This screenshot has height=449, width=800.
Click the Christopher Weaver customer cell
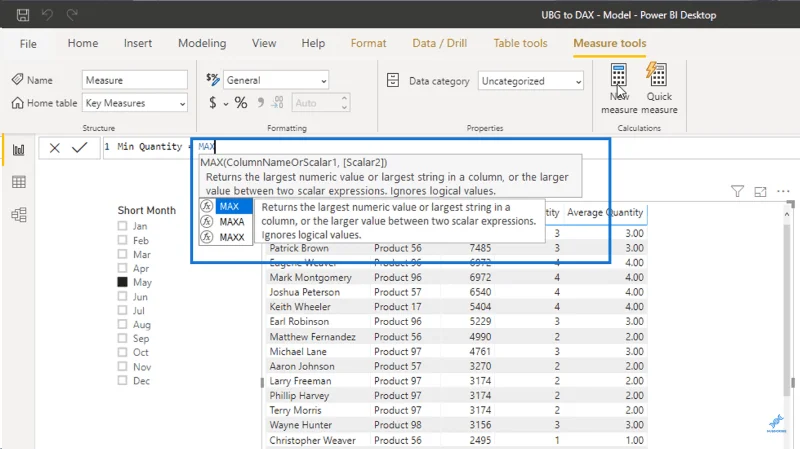(312, 440)
